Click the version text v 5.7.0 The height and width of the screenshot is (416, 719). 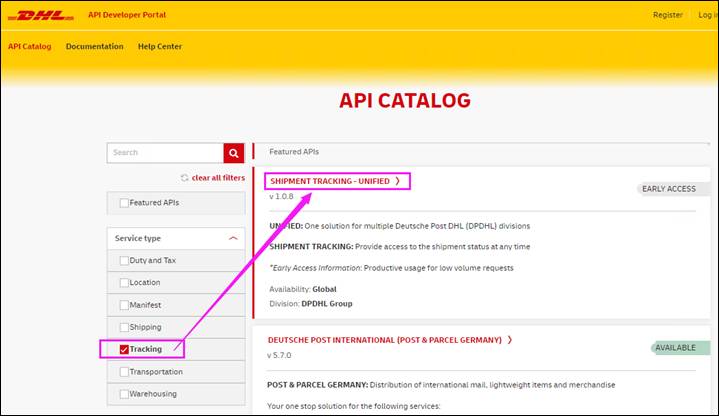point(279,355)
